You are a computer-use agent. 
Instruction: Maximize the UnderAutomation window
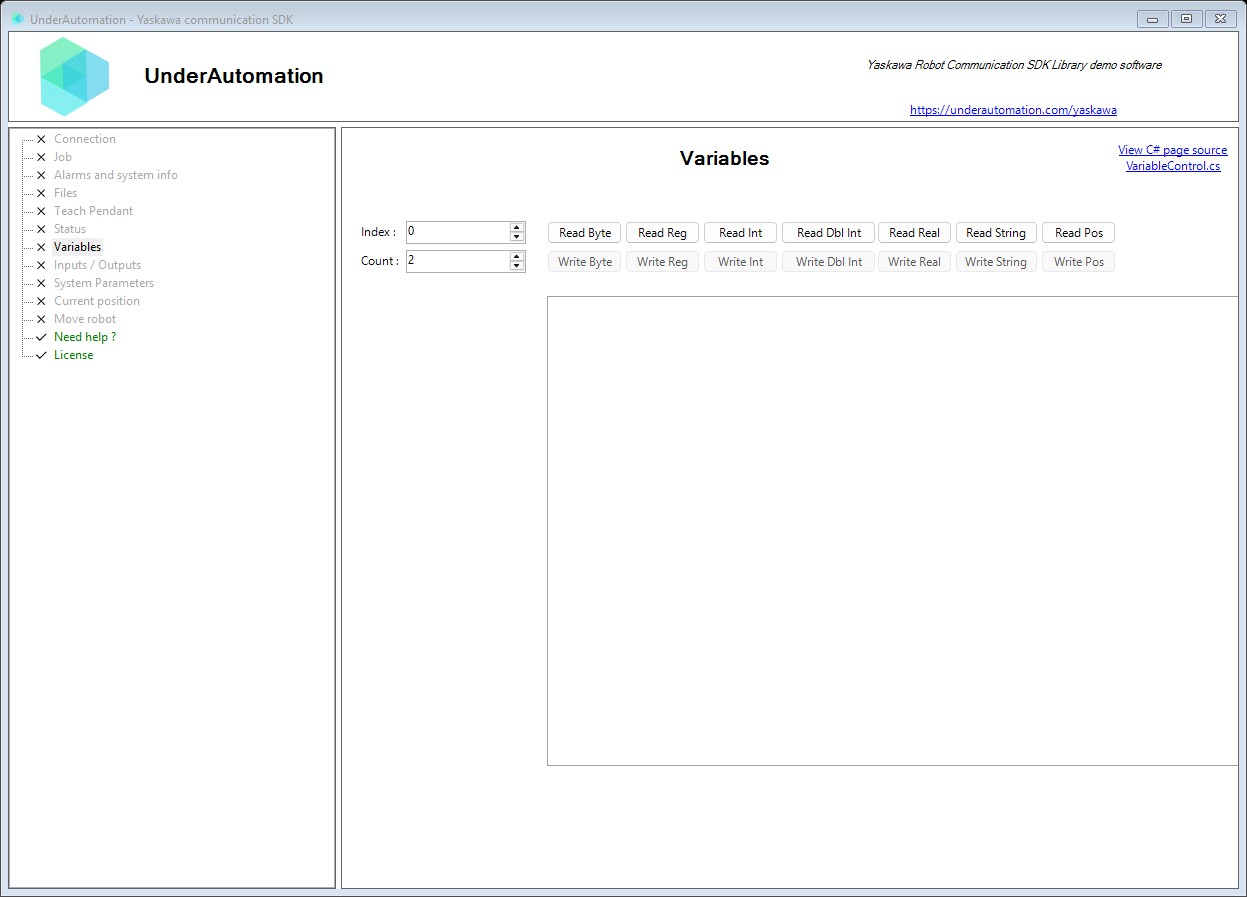pyautogui.click(x=1186, y=19)
